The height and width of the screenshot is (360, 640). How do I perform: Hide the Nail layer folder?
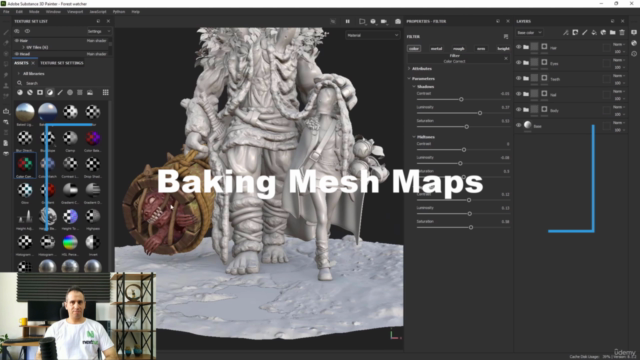[x=518, y=94]
